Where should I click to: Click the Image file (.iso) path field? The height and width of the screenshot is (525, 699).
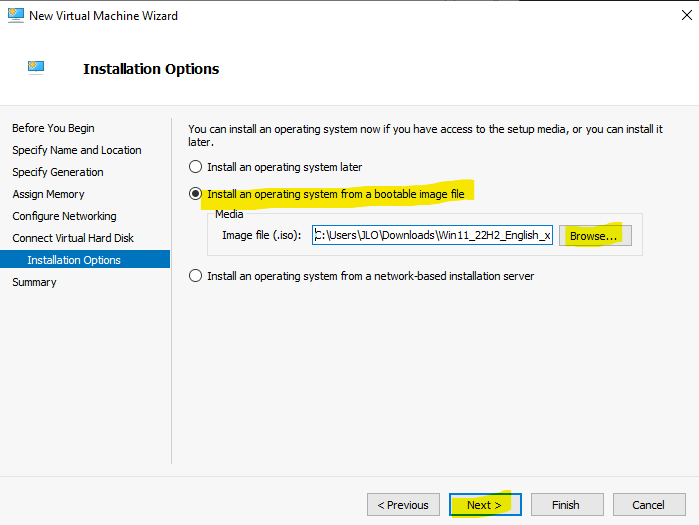[x=432, y=235]
